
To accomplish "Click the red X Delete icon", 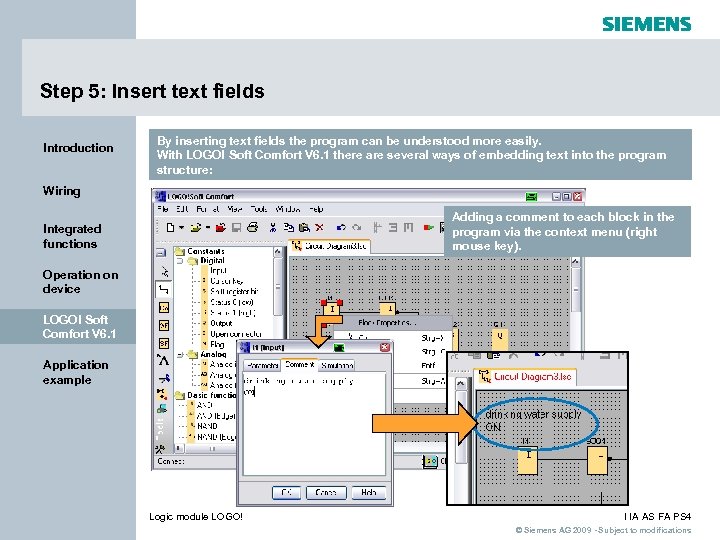I will [x=320, y=227].
